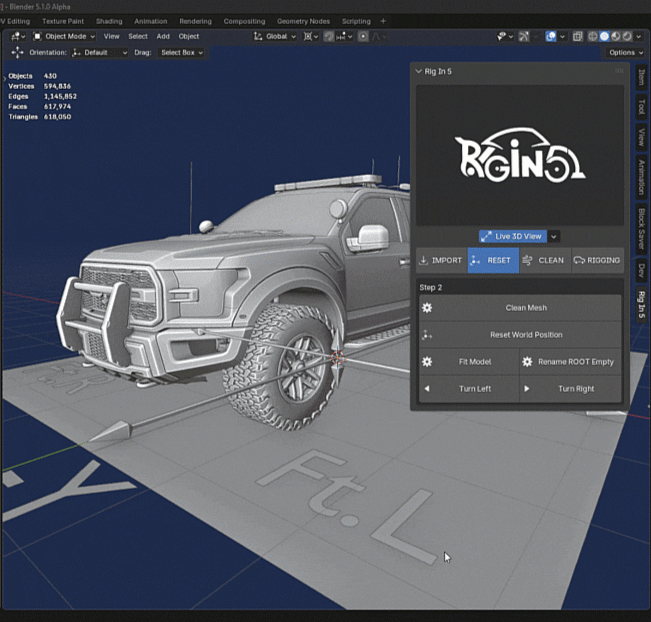Viewport: 651px width, 622px height.
Task: Click the Clean Mesh button
Action: tap(520, 308)
